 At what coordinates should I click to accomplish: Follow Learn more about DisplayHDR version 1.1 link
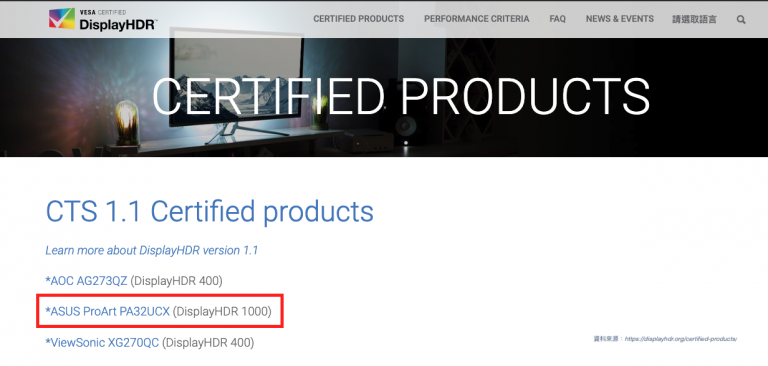coord(152,250)
